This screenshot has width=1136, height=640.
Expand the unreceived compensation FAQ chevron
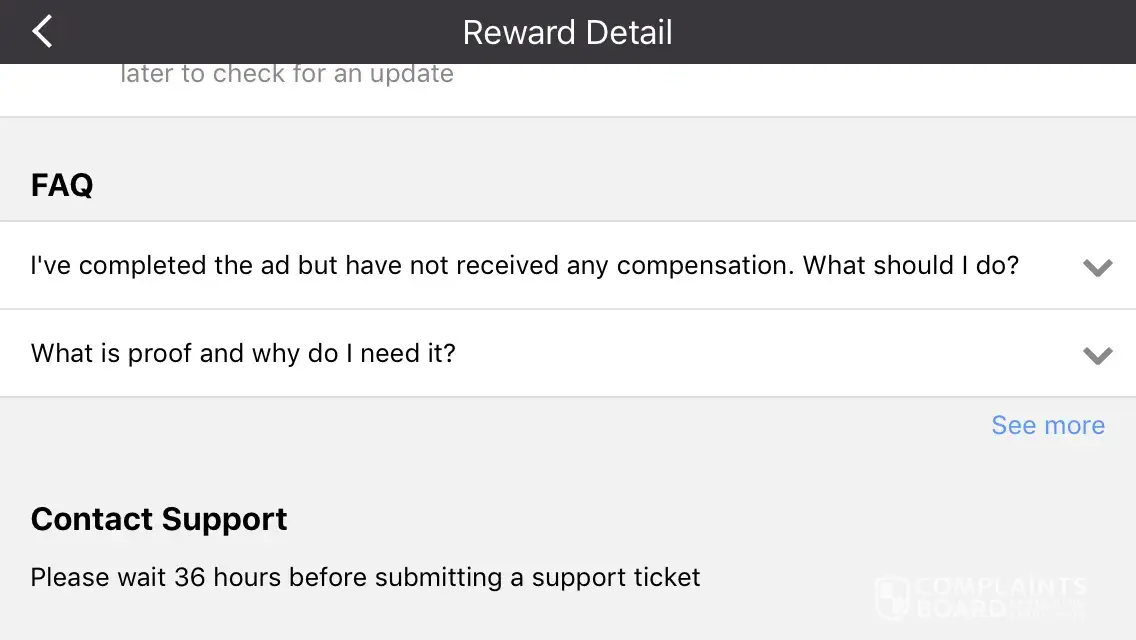[1097, 267]
